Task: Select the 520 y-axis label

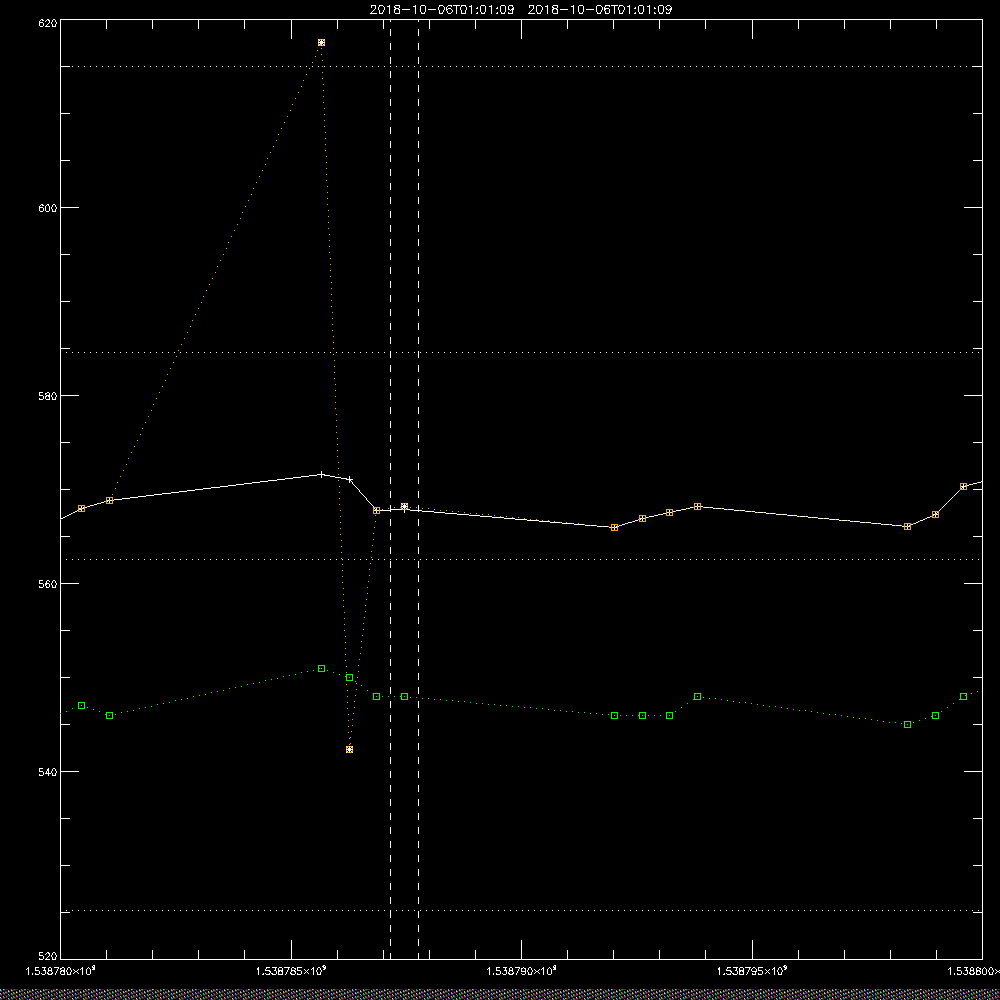Action: (x=48, y=955)
